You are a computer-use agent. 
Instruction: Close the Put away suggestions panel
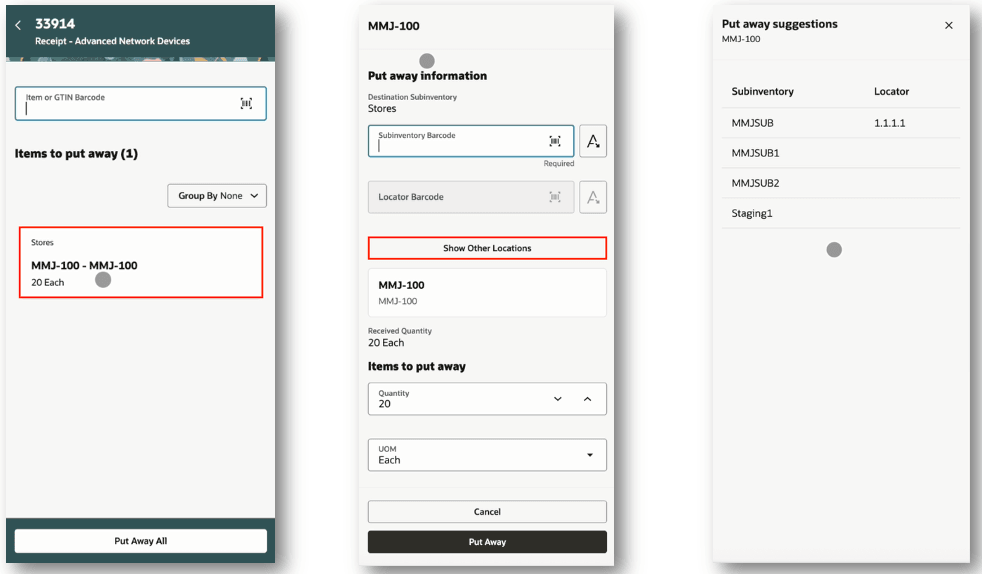(x=949, y=25)
